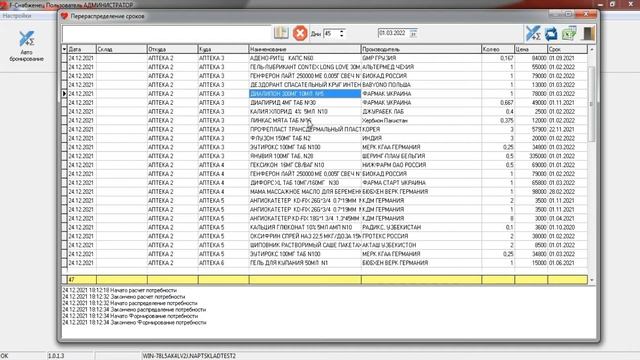This screenshot has height=360, width=640.
Task: Click ШЕРИНГ ПЛАУ БЕЛЬГИЯ manufacturer cell
Action: [421, 156]
